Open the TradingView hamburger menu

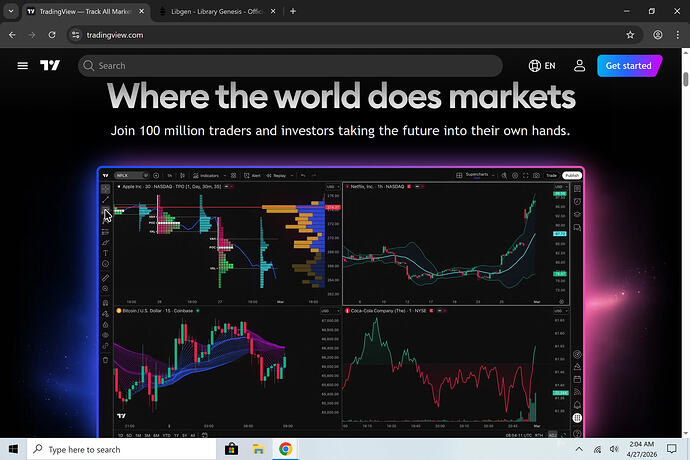(x=22, y=66)
